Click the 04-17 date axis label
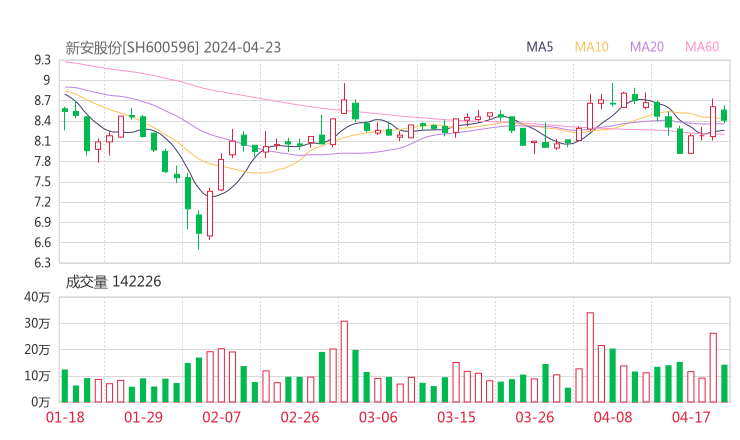 [x=691, y=417]
